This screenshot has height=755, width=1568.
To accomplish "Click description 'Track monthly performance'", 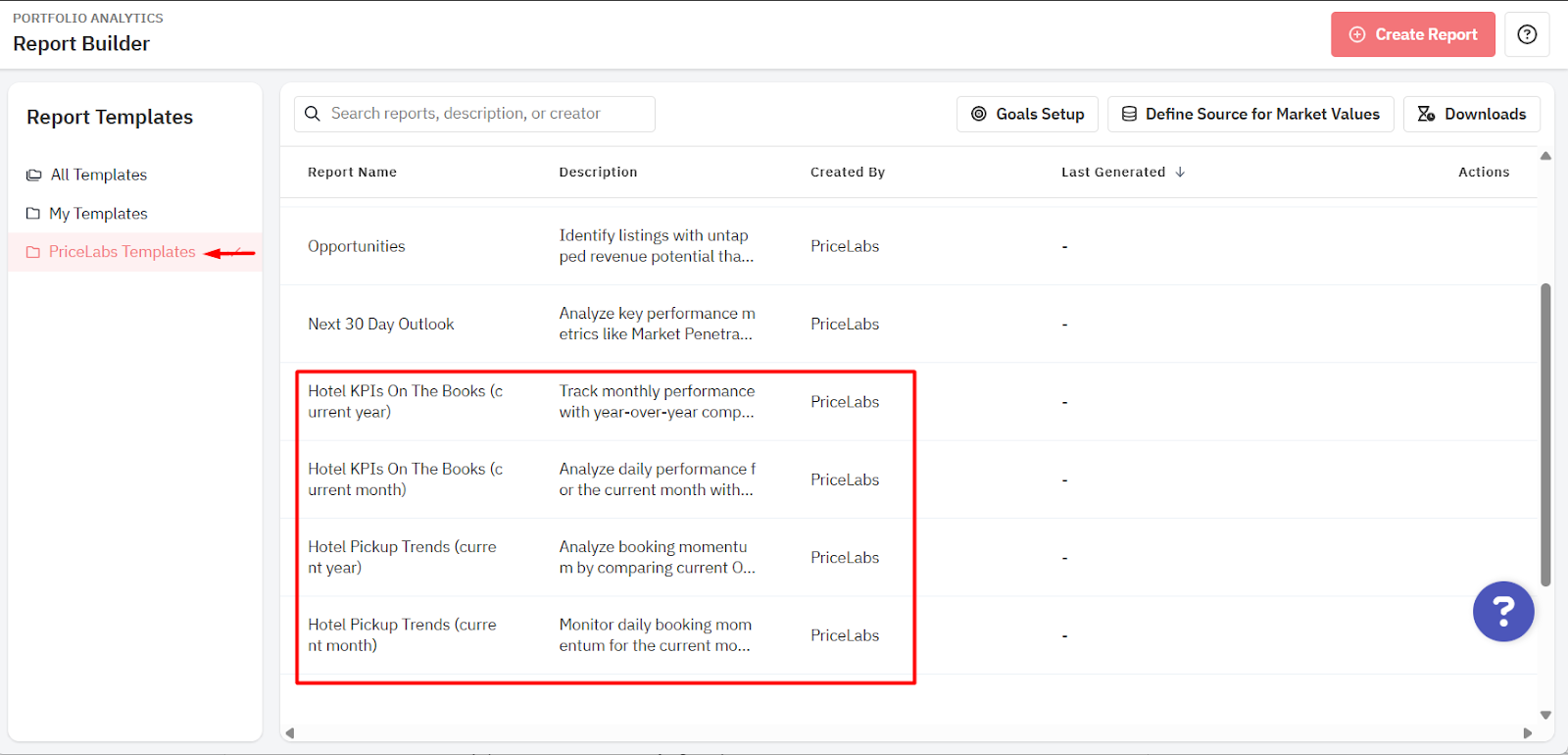I will (657, 401).
